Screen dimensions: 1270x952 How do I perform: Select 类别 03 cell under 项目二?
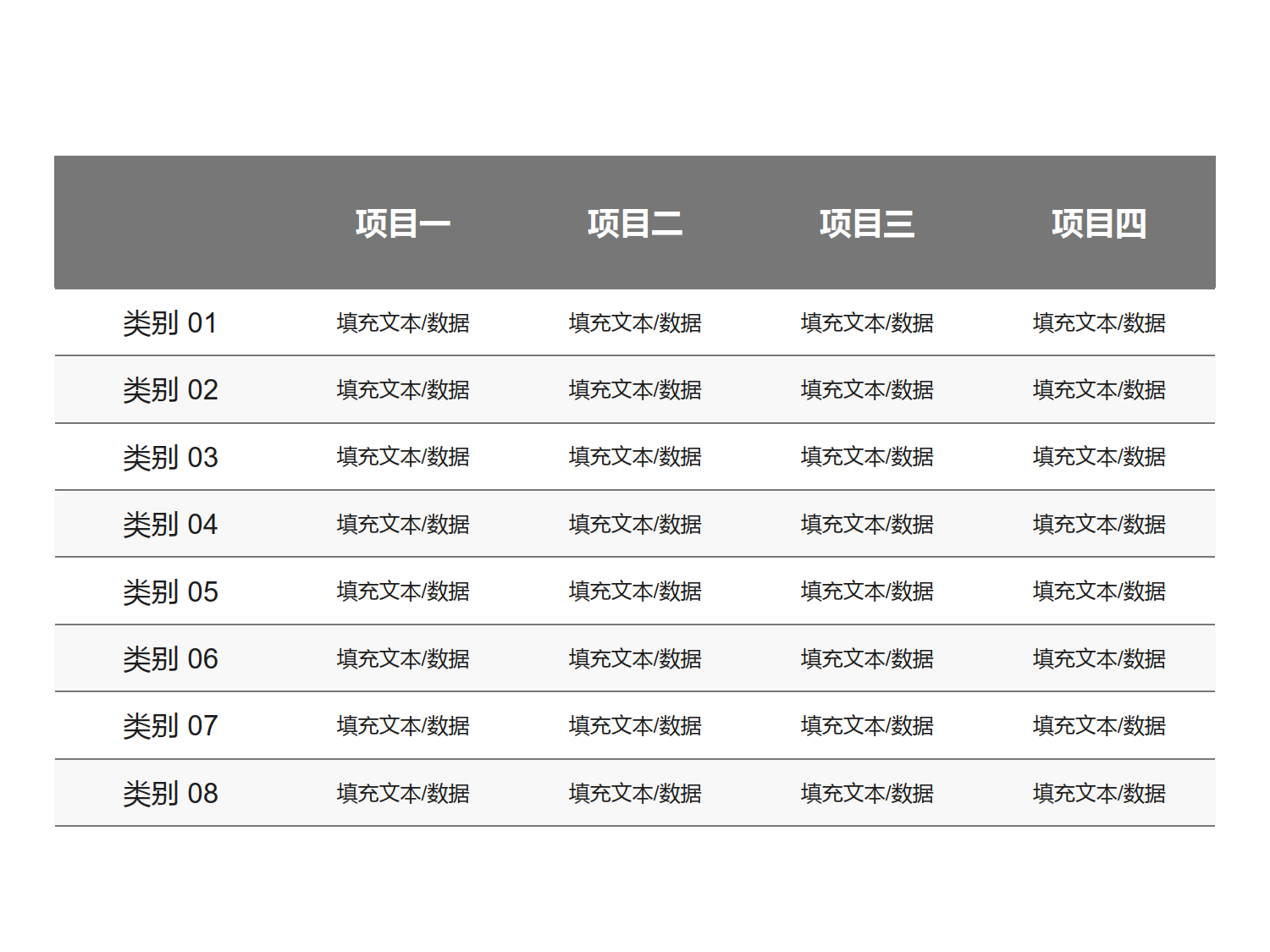coord(635,456)
